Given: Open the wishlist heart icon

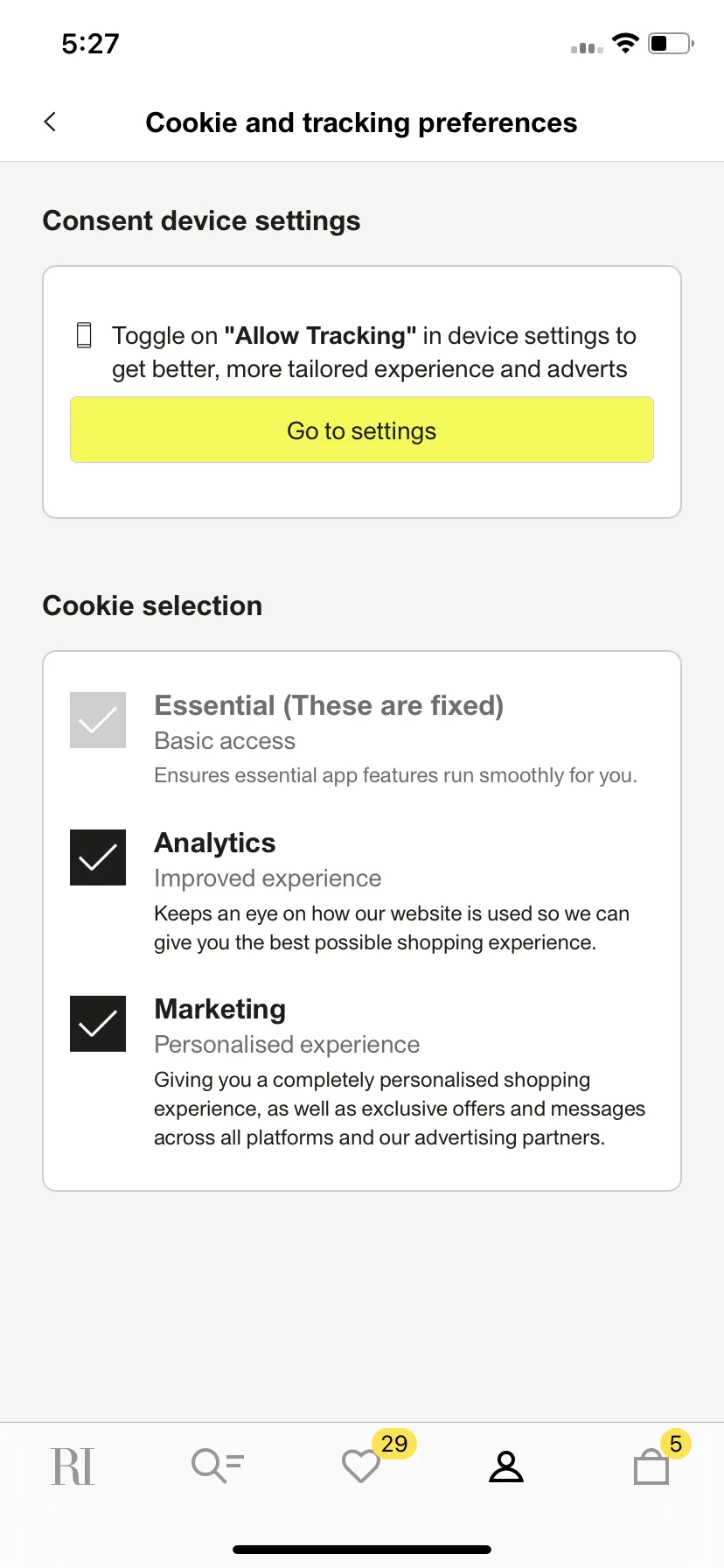Looking at the screenshot, I should 360,1466.
